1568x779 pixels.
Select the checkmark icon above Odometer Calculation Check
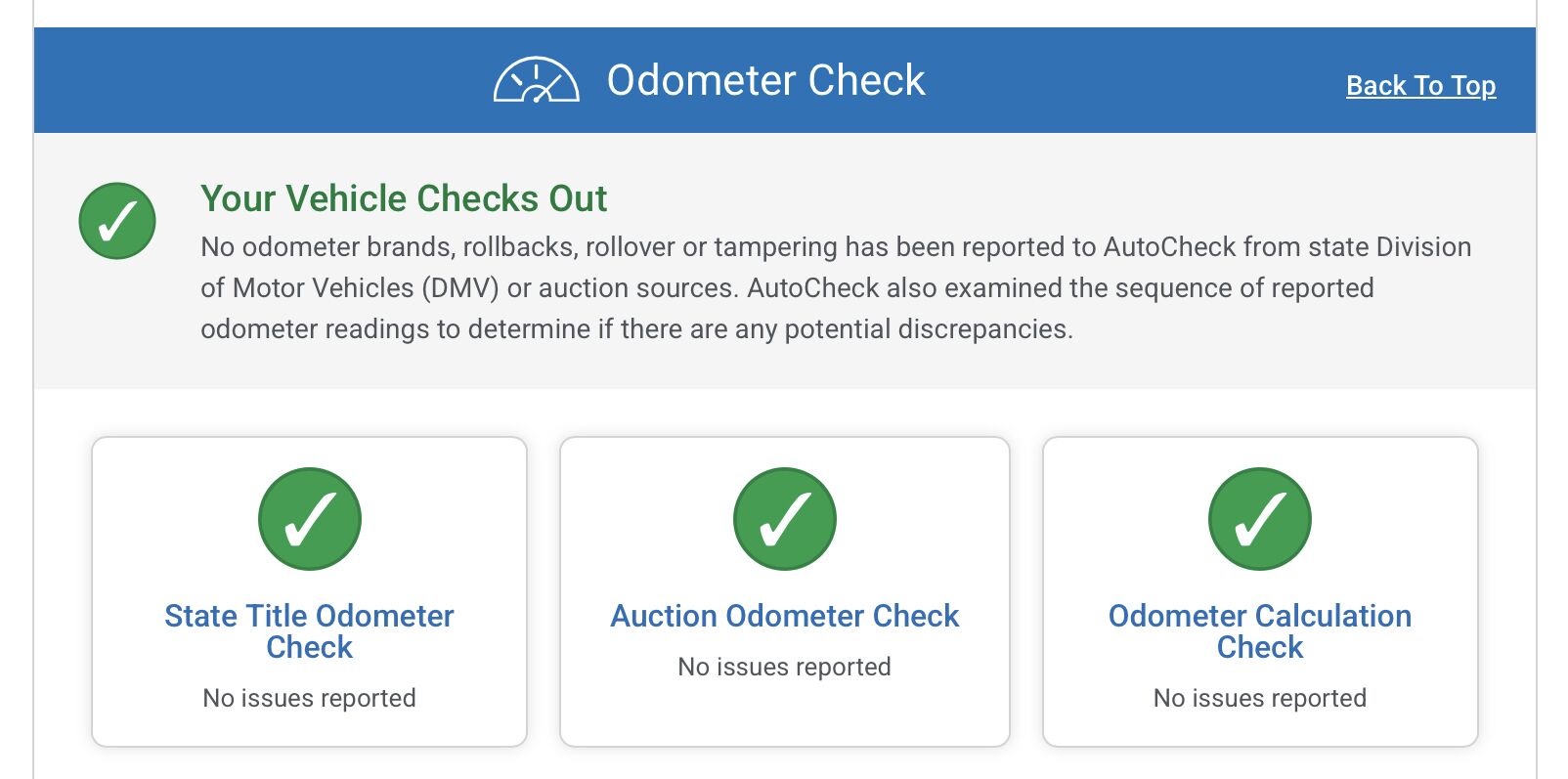[1259, 519]
